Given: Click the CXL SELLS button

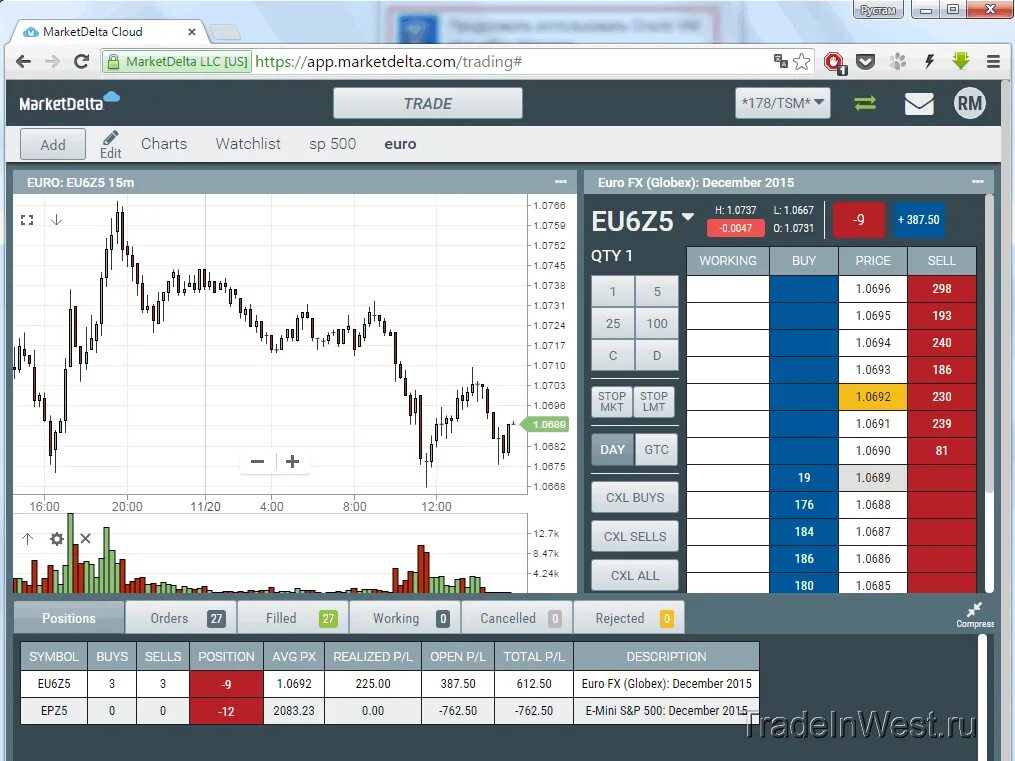Looking at the screenshot, I should tap(635, 536).
